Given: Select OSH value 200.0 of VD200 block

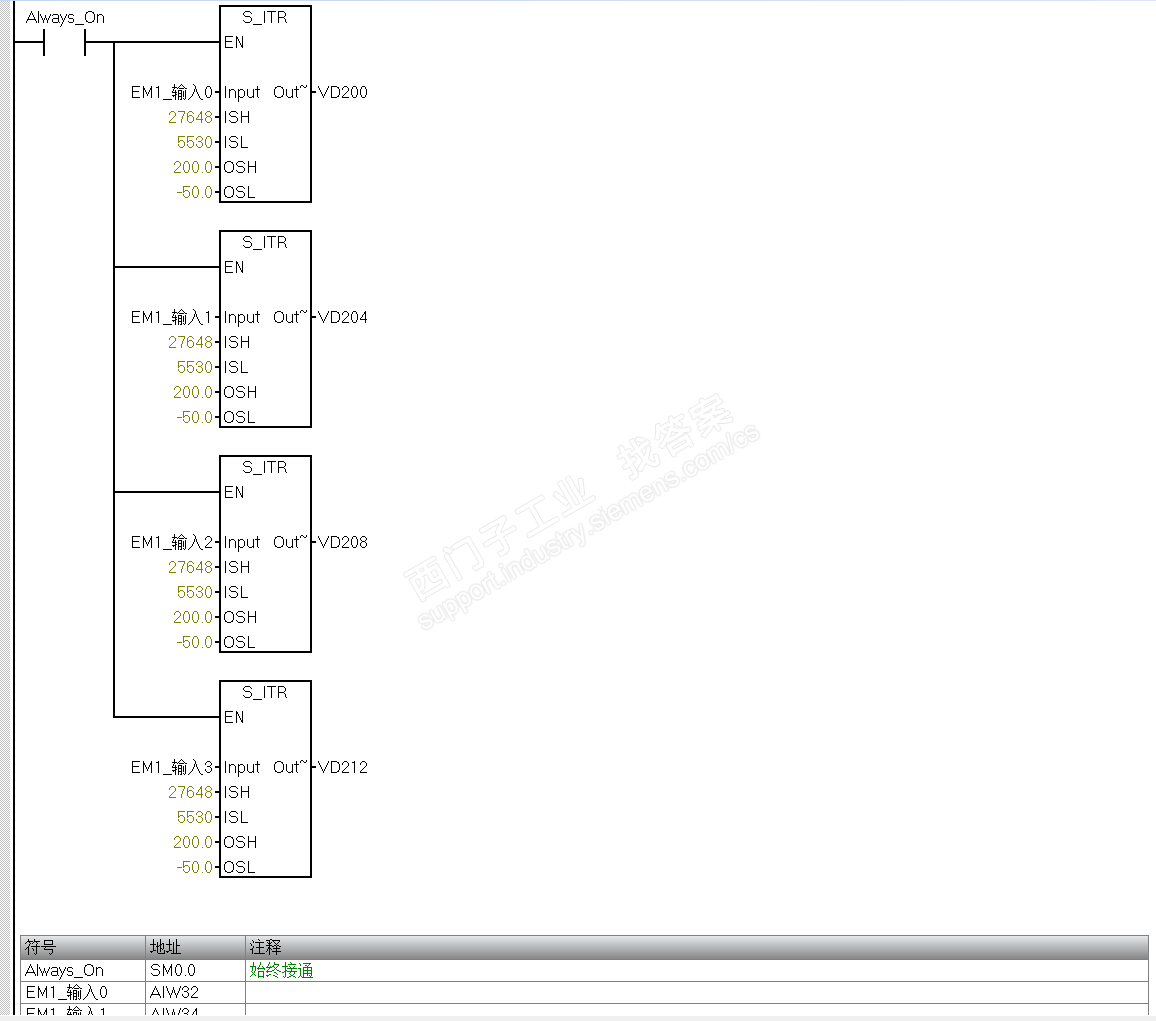Looking at the screenshot, I should tap(192, 167).
